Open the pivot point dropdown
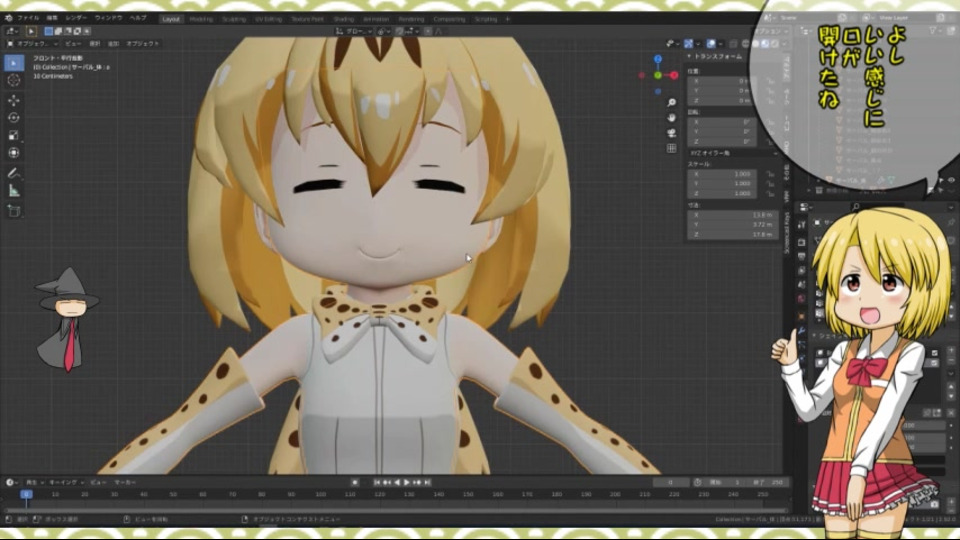Screen dimensions: 960x540 point(383,31)
